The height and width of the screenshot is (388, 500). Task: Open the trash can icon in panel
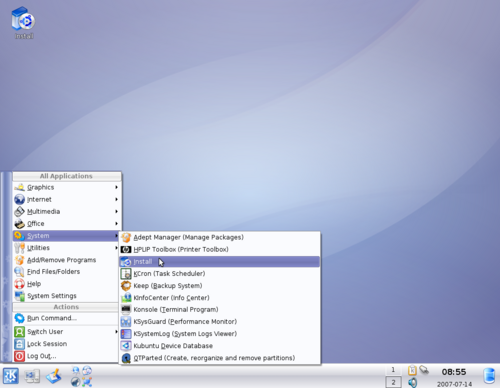(x=489, y=376)
